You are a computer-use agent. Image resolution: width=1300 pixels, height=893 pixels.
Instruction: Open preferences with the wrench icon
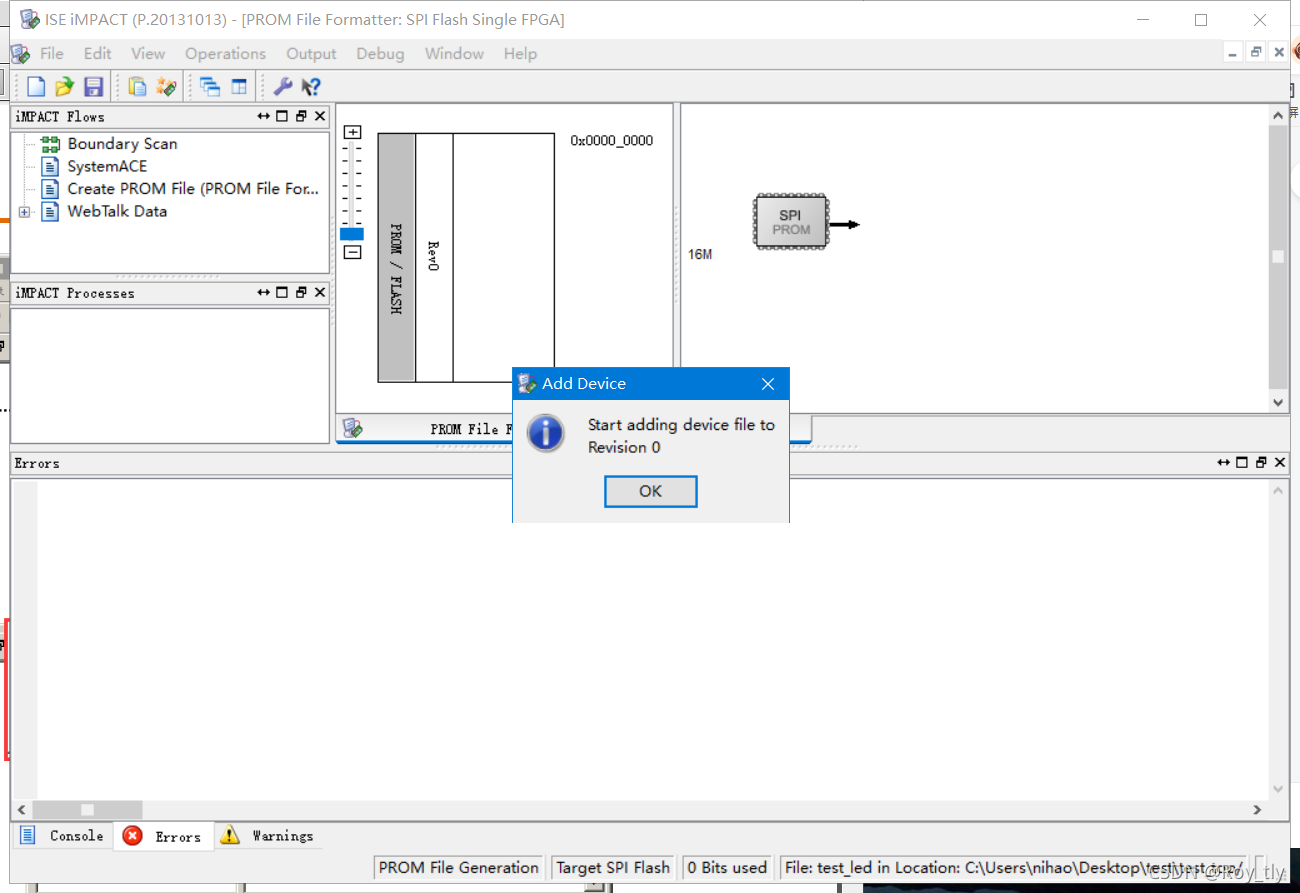(x=283, y=87)
